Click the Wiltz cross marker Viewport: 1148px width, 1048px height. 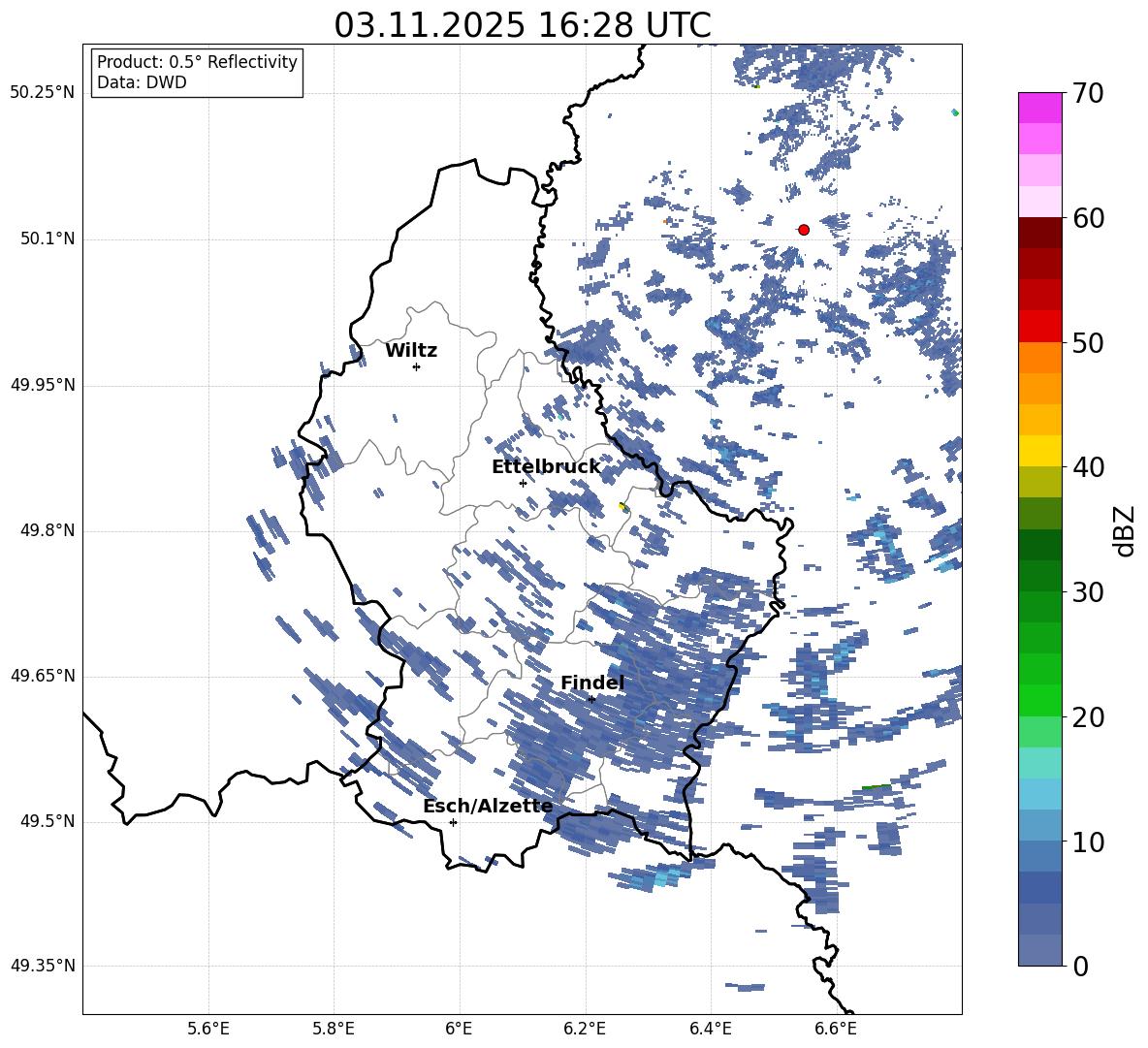pyautogui.click(x=417, y=366)
